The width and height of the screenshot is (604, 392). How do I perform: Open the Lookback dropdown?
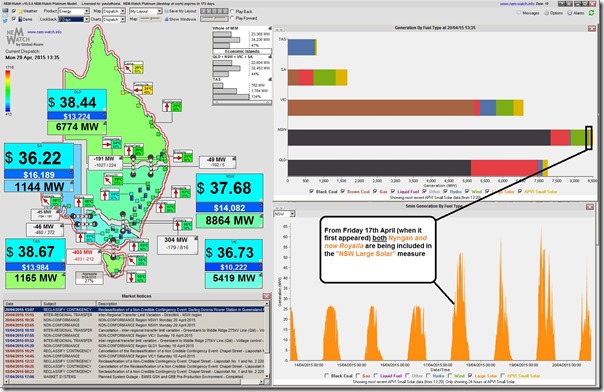74,19
